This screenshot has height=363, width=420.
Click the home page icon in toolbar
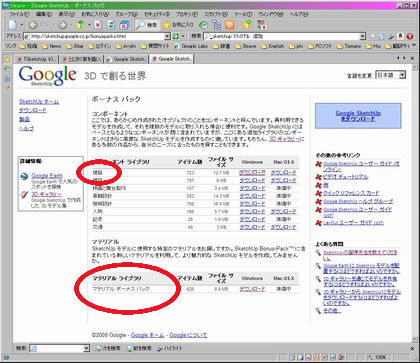[x=124, y=25]
